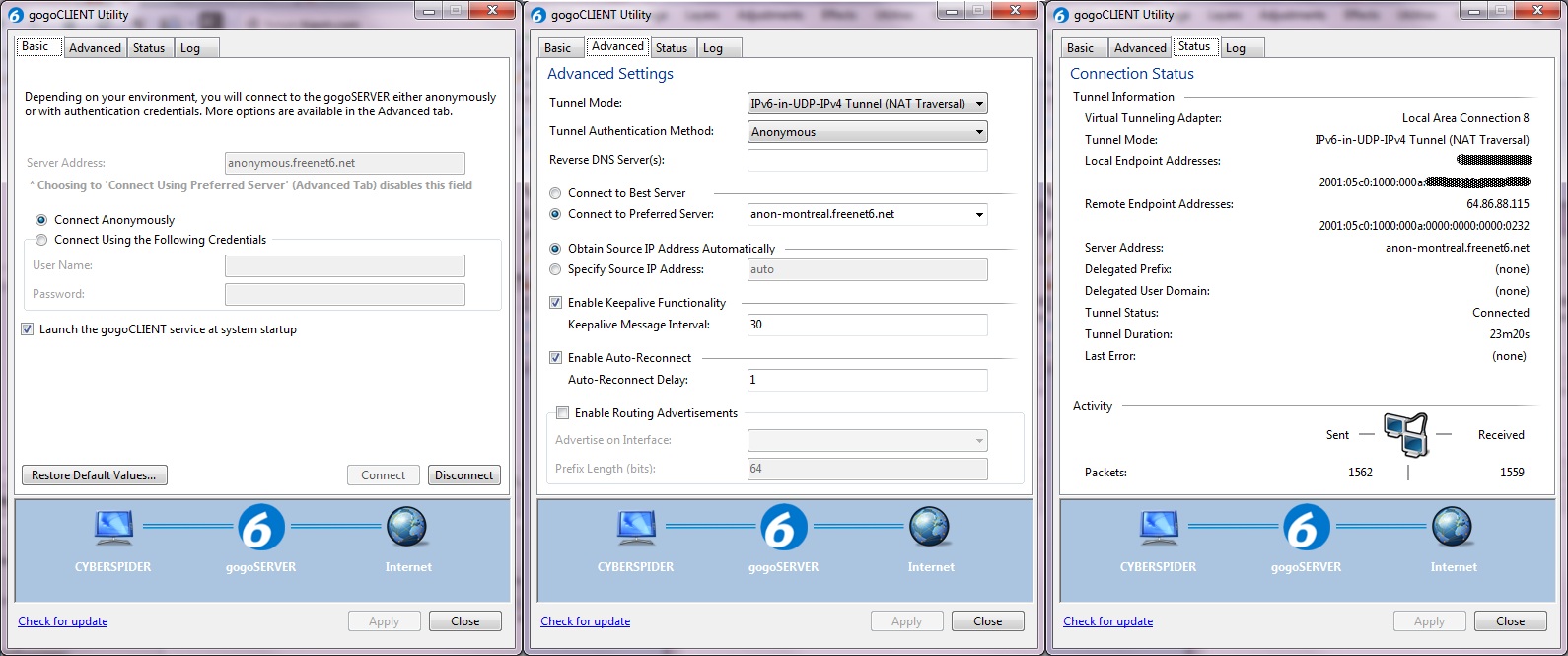This screenshot has height=656, width=1568.
Task: Click the Keepalive Message Interval input field
Action: coord(867,325)
